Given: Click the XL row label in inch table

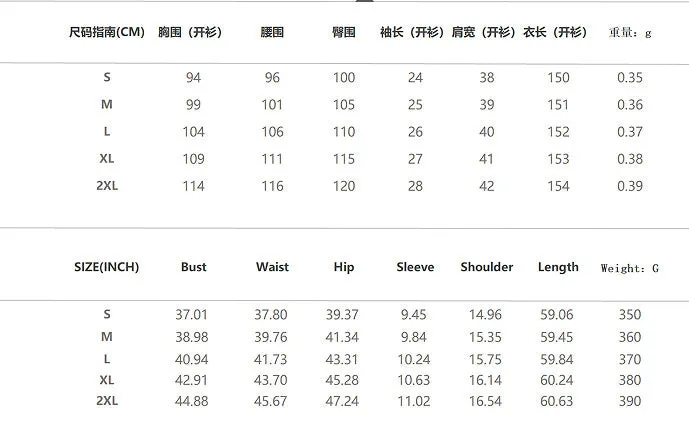Looking at the screenshot, I should click(x=107, y=380).
